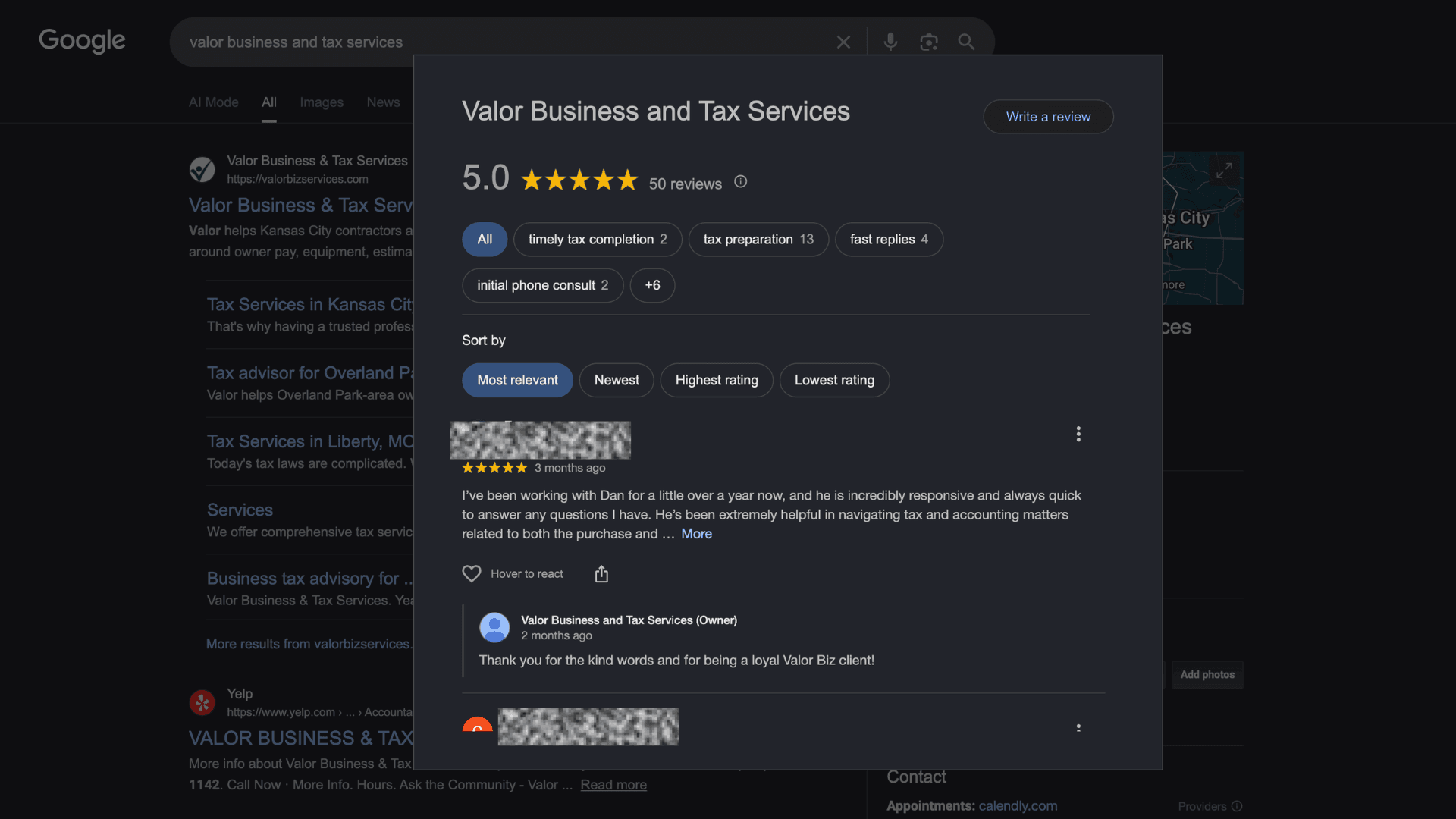This screenshot has width=1456, height=819.
Task: Open the three-dot menu of the second review
Action: click(1078, 728)
